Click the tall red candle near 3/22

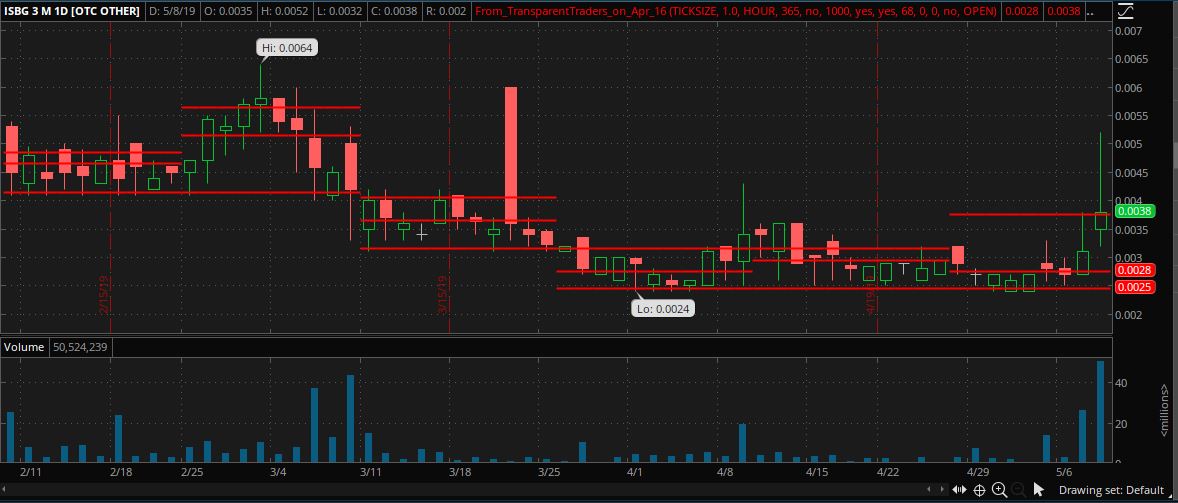[x=511, y=155]
